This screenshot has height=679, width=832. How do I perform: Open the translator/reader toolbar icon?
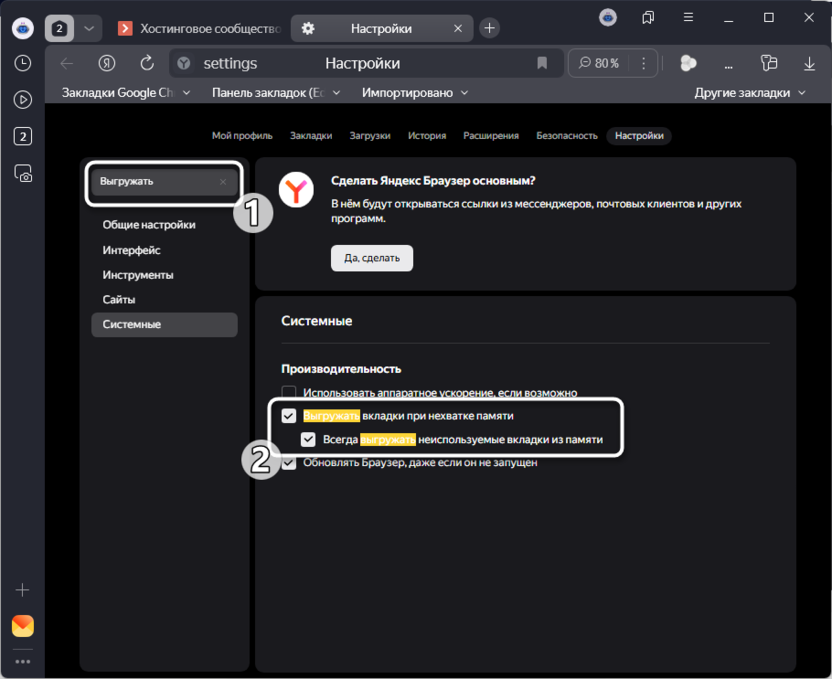[x=769, y=64]
